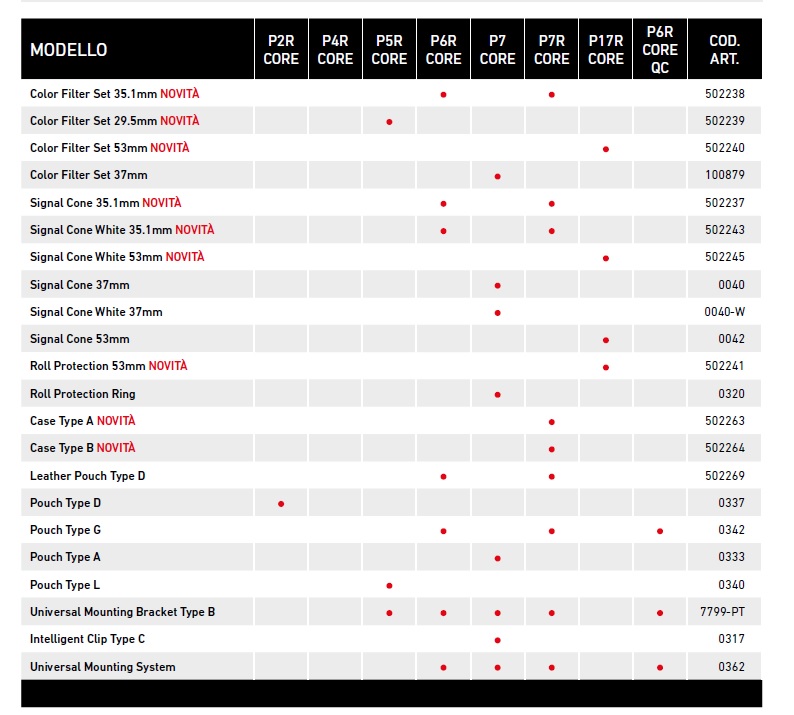Click the P2R CORE column header
Viewport: 794px width, 715px height.
click(281, 50)
